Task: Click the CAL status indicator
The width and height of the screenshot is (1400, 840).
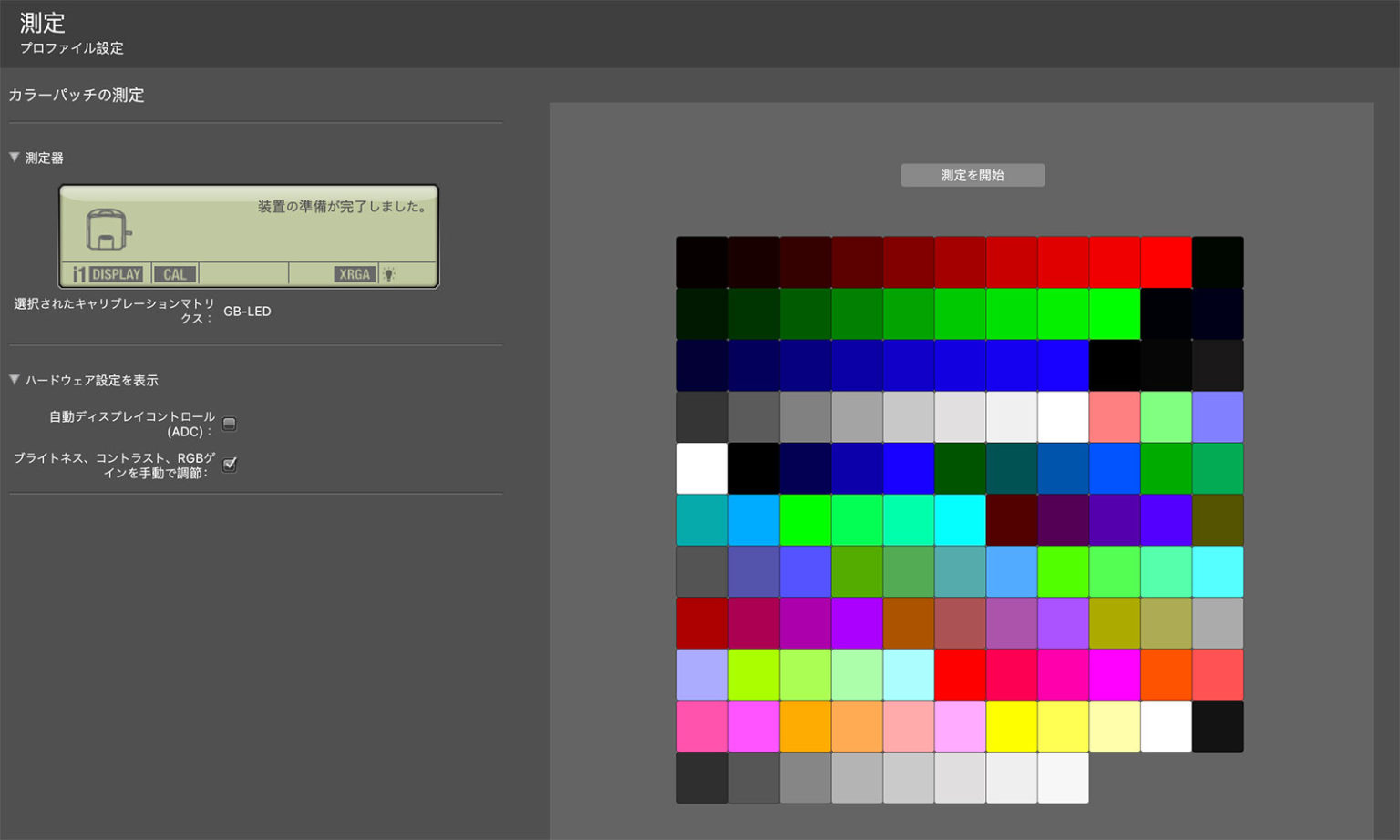Action: pyautogui.click(x=174, y=274)
